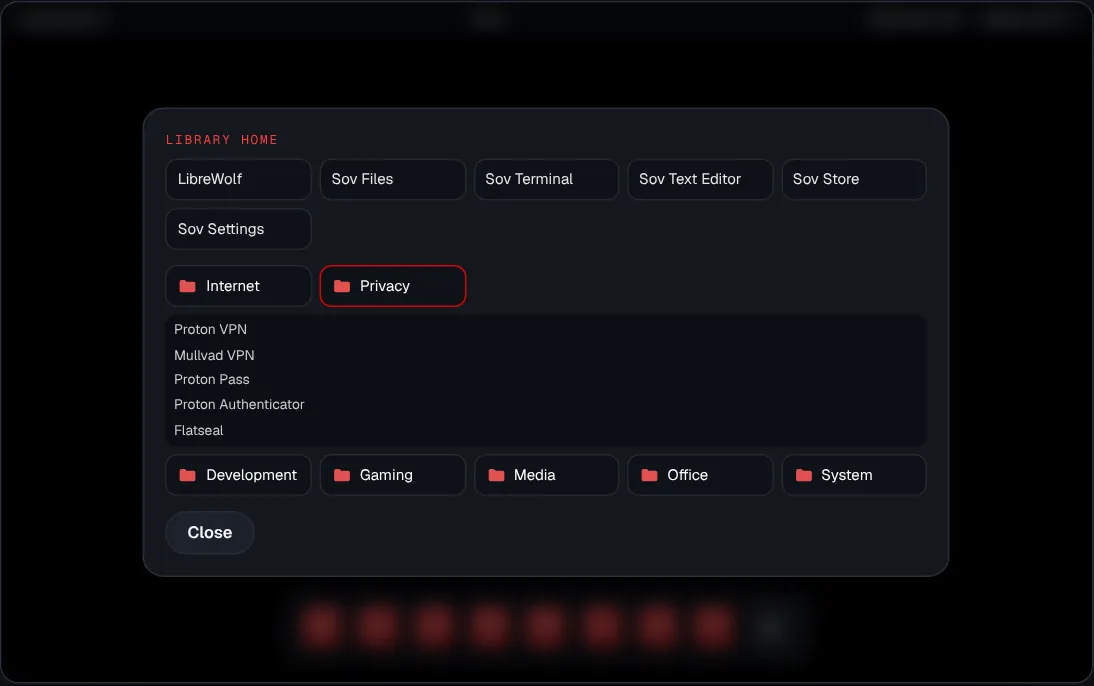Screen dimensions: 1094x686
Task: Open Flatseal from Privacy list
Action: [198, 431]
